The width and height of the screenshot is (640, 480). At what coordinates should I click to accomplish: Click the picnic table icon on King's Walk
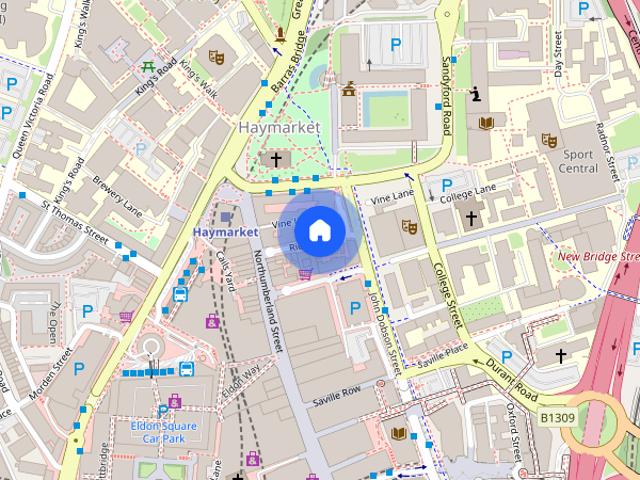click(148, 68)
